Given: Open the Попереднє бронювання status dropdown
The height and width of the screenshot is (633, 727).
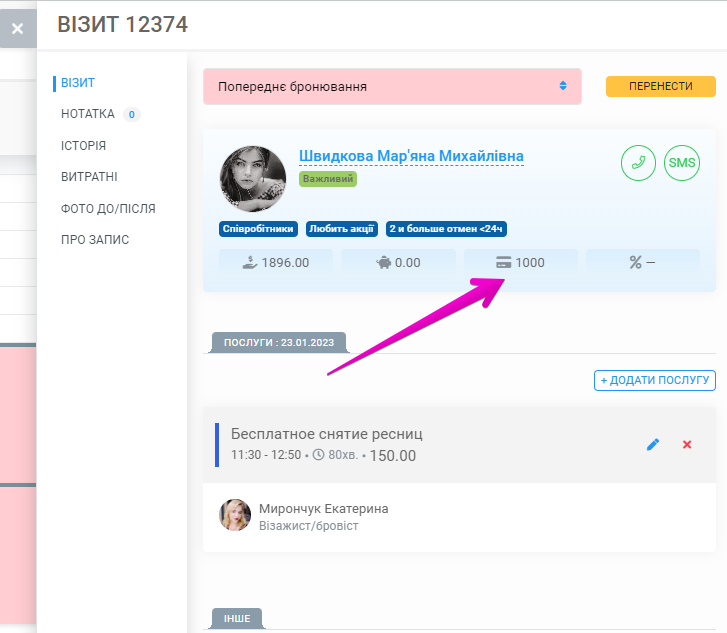Looking at the screenshot, I should [392, 87].
